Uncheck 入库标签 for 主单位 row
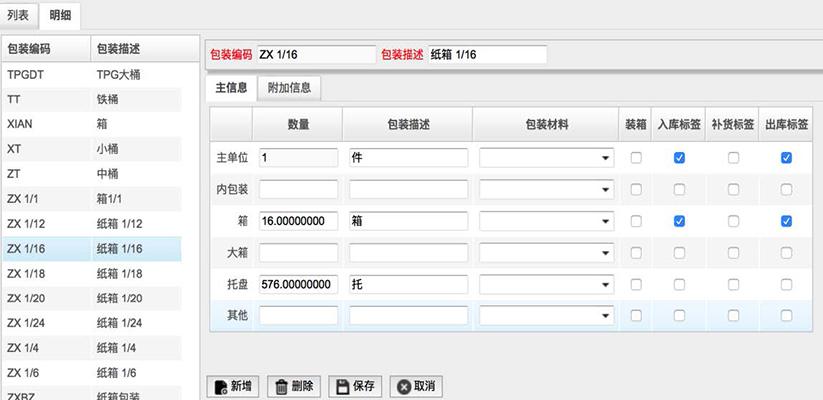Viewport: 823px width, 400px height. pyautogui.click(x=679, y=157)
